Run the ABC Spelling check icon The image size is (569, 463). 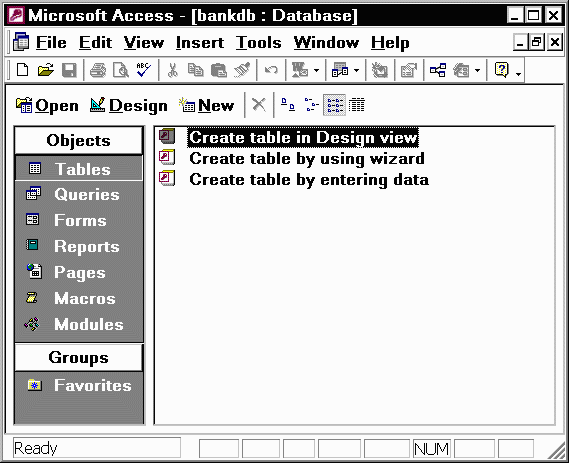coord(144,69)
